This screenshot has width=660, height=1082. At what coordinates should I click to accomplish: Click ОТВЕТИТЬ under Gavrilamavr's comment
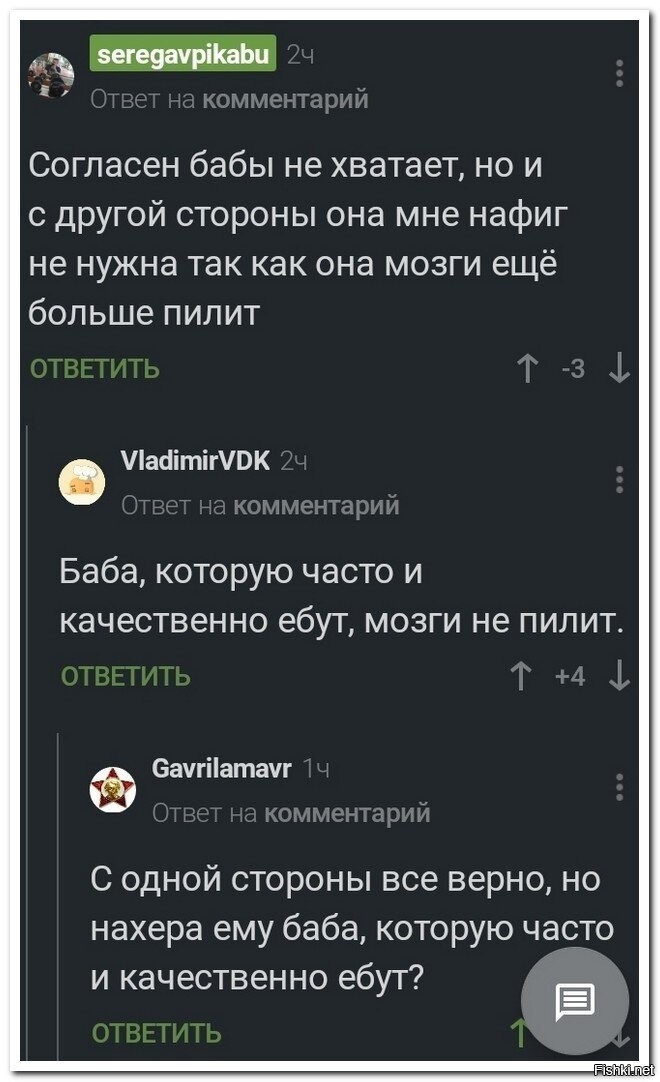[x=157, y=1033]
